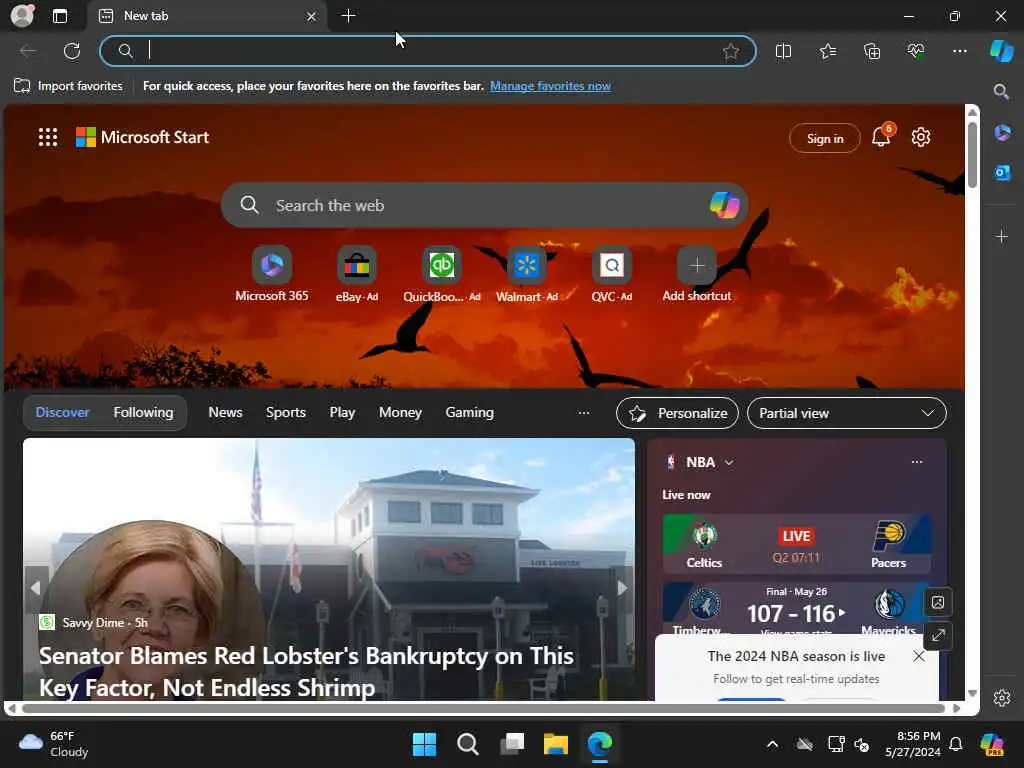Open the News feed tab
This screenshot has width=1024, height=768.
click(225, 413)
